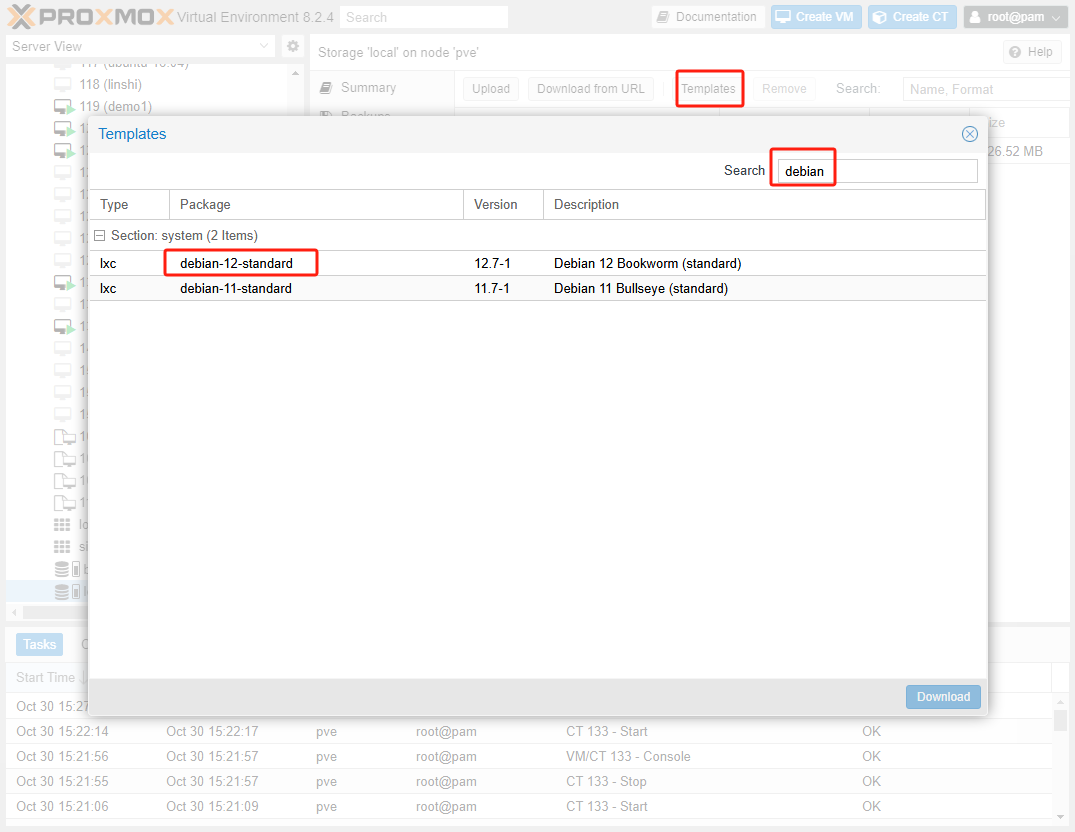Switch to the Tasks tab

coord(39,644)
